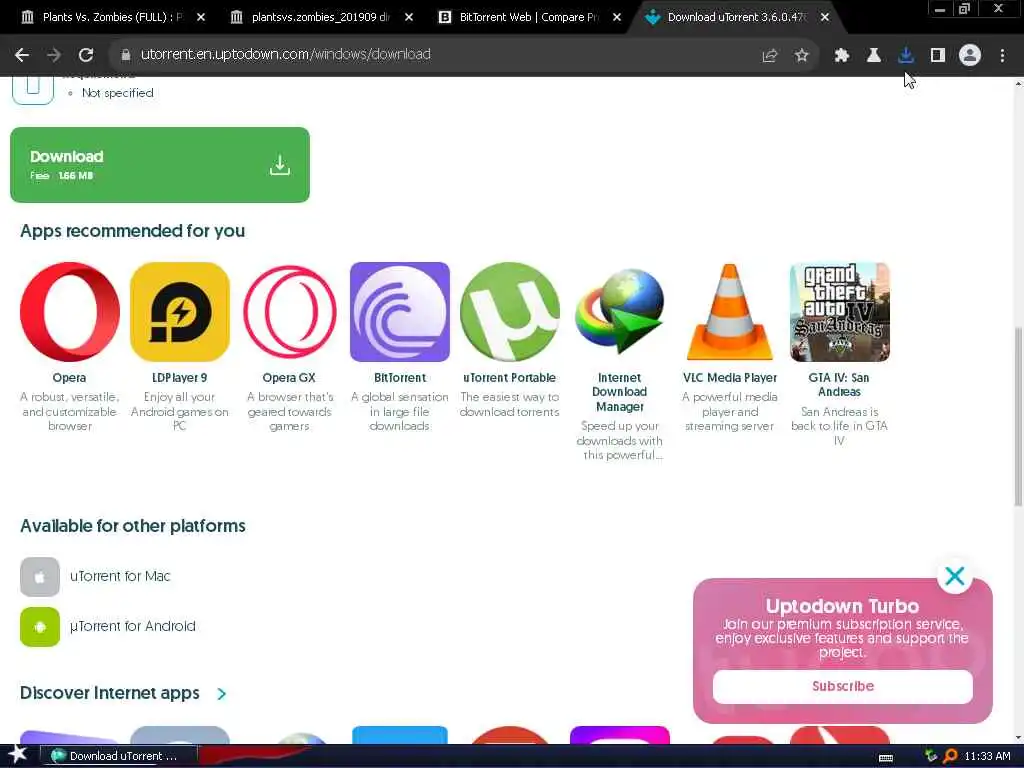Click the BitTorrent title link
This screenshot has height=768, width=1024.
[400, 377]
